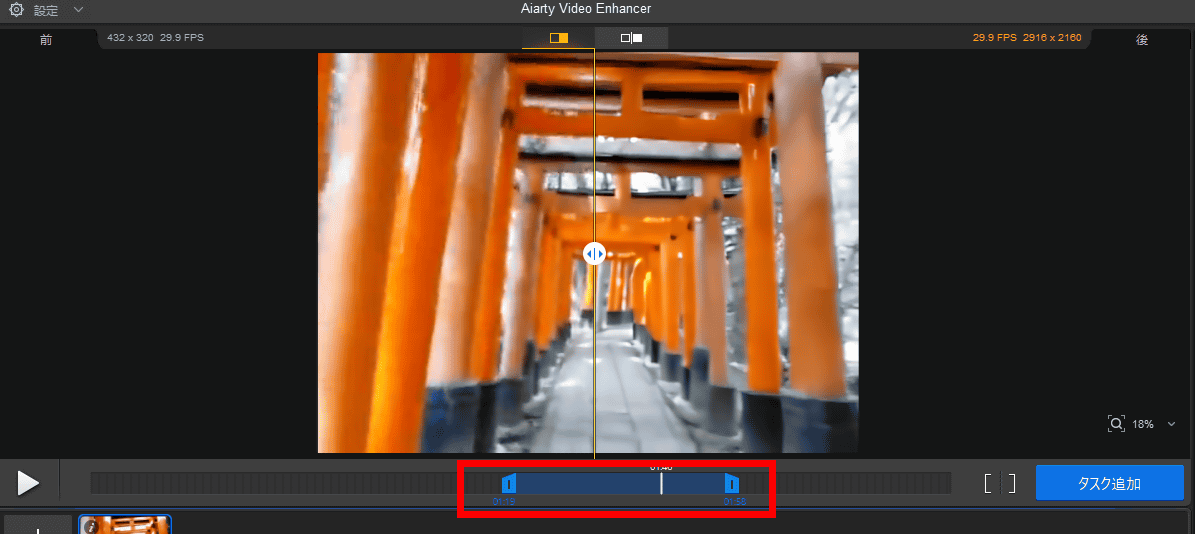Select the side-by-side comparison view mode

631,39
